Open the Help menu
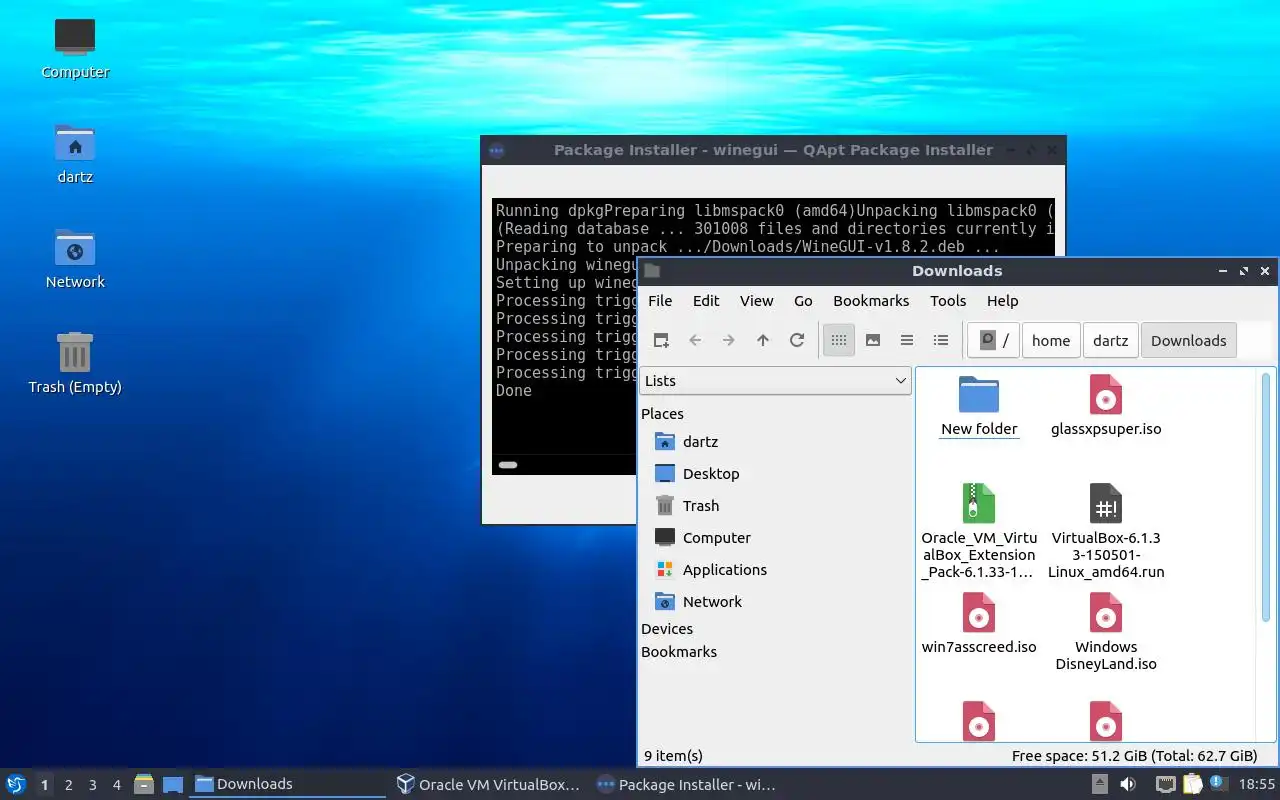This screenshot has width=1280, height=800. pos(1002,301)
